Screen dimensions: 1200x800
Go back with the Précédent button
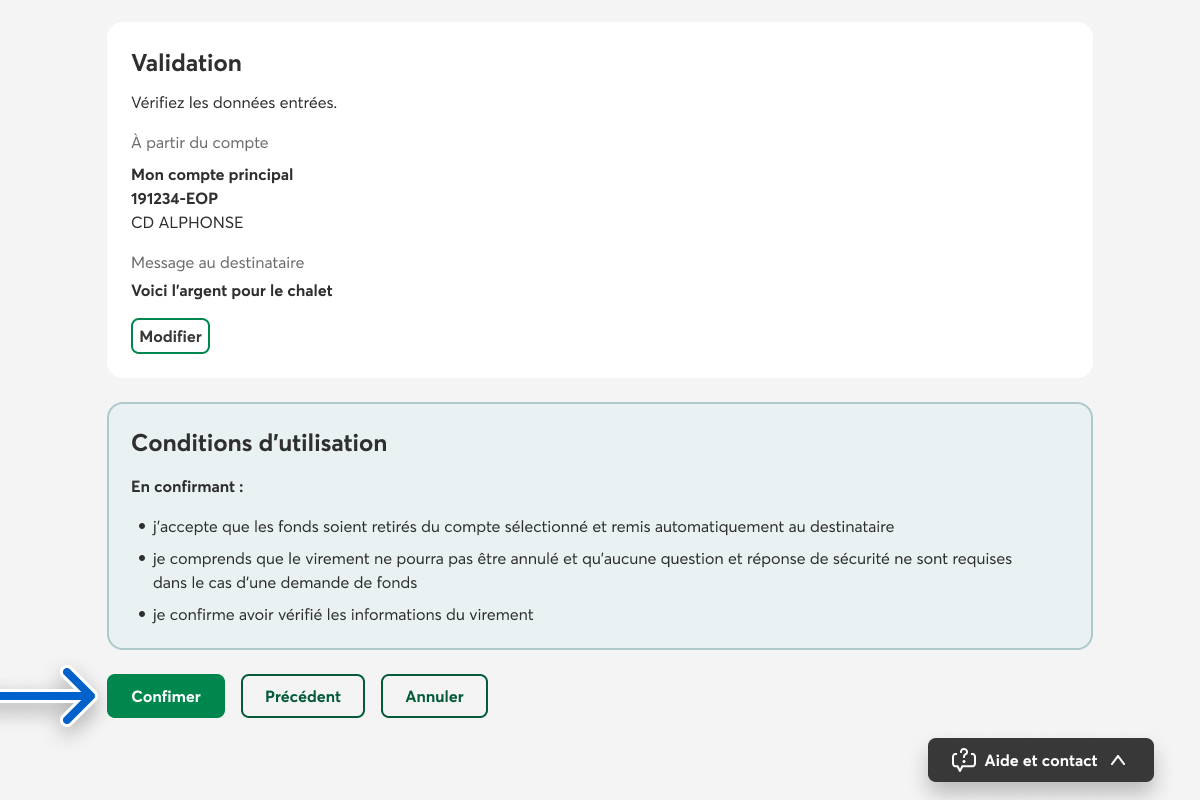point(302,696)
